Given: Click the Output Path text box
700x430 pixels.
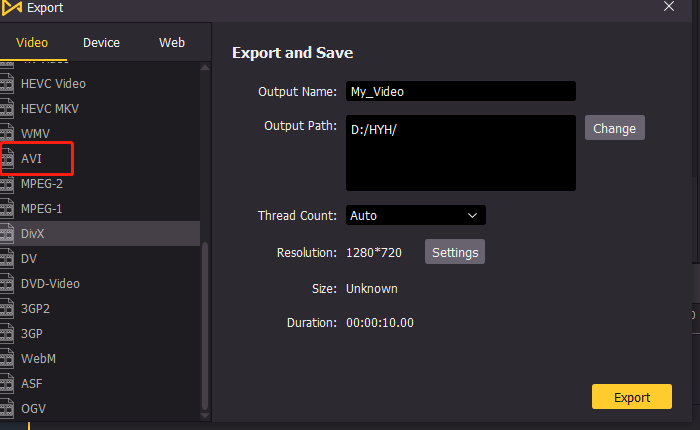Looking at the screenshot, I should coord(460,153).
